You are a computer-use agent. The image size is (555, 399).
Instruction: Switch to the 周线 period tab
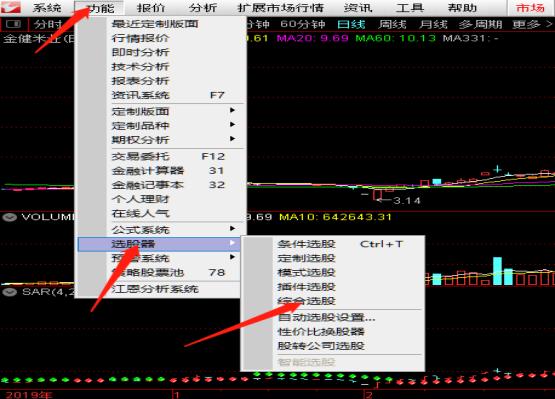pyautogui.click(x=392, y=24)
